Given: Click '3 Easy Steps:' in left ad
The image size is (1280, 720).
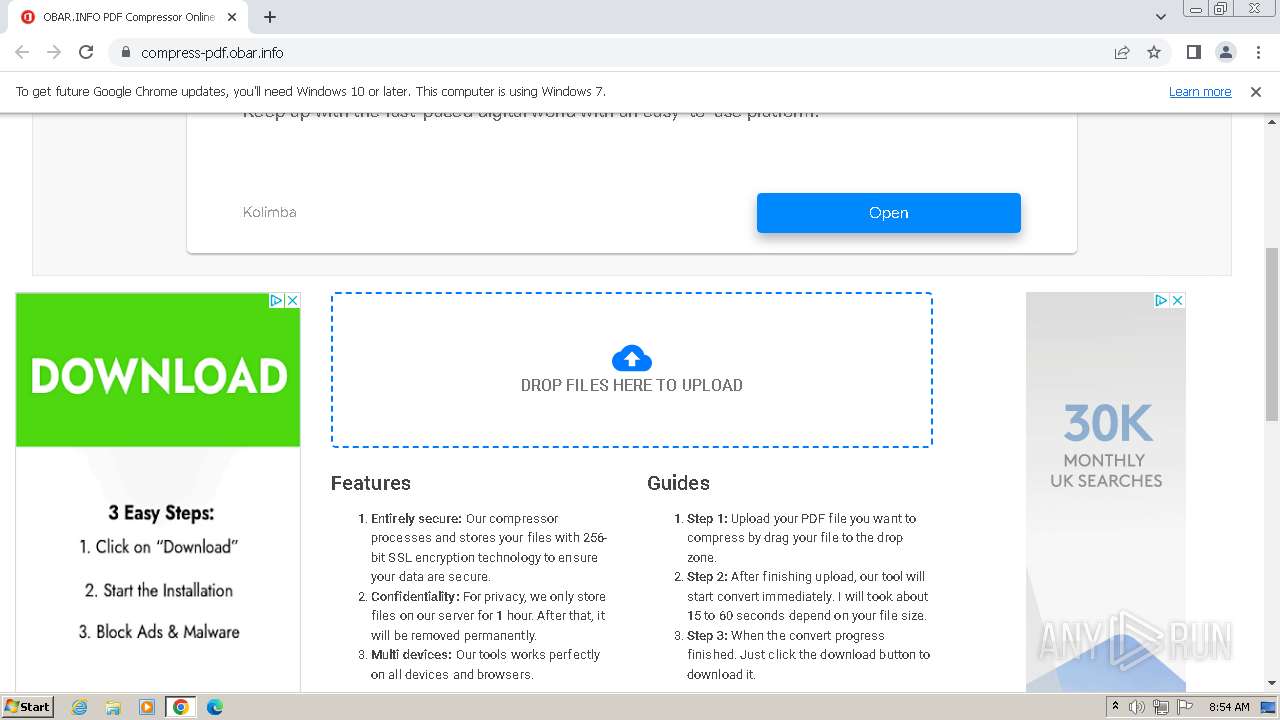Looking at the screenshot, I should tap(161, 513).
